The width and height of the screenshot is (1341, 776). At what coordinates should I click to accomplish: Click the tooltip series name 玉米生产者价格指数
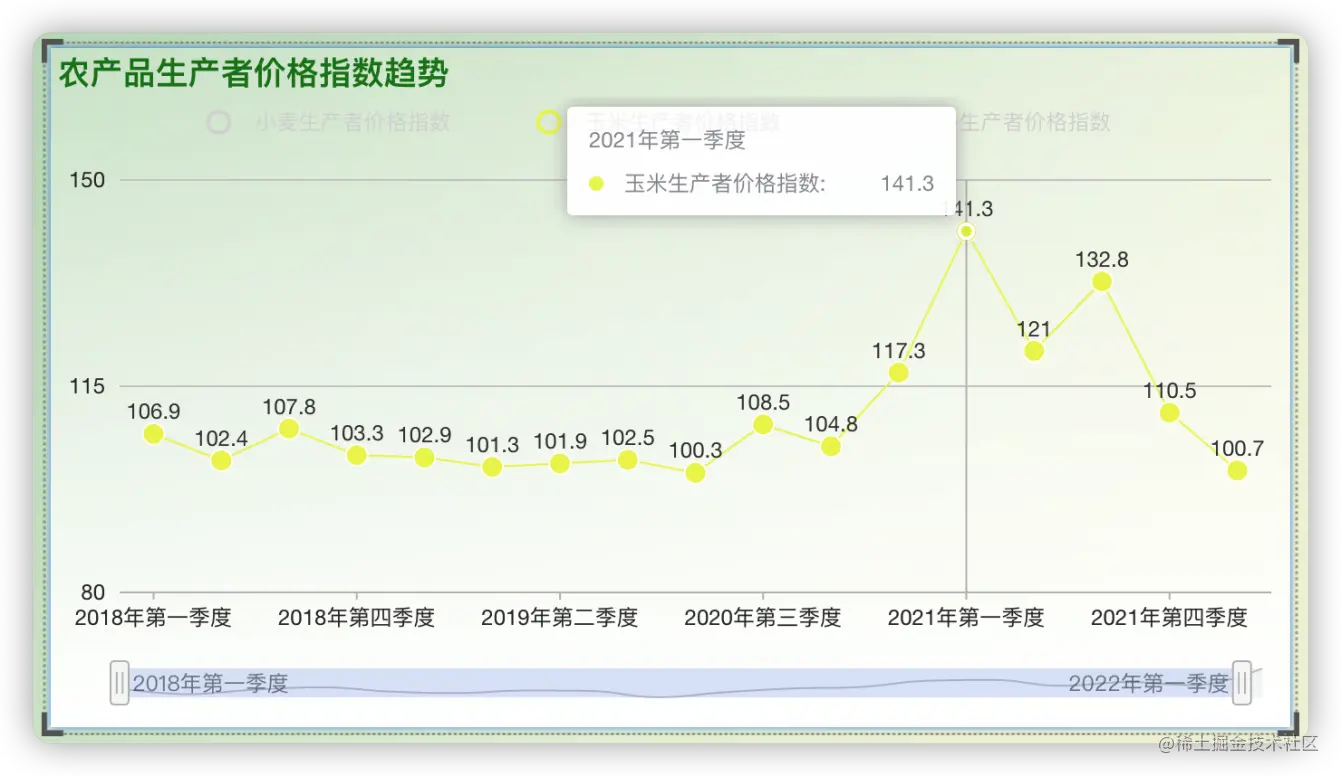click(723, 184)
